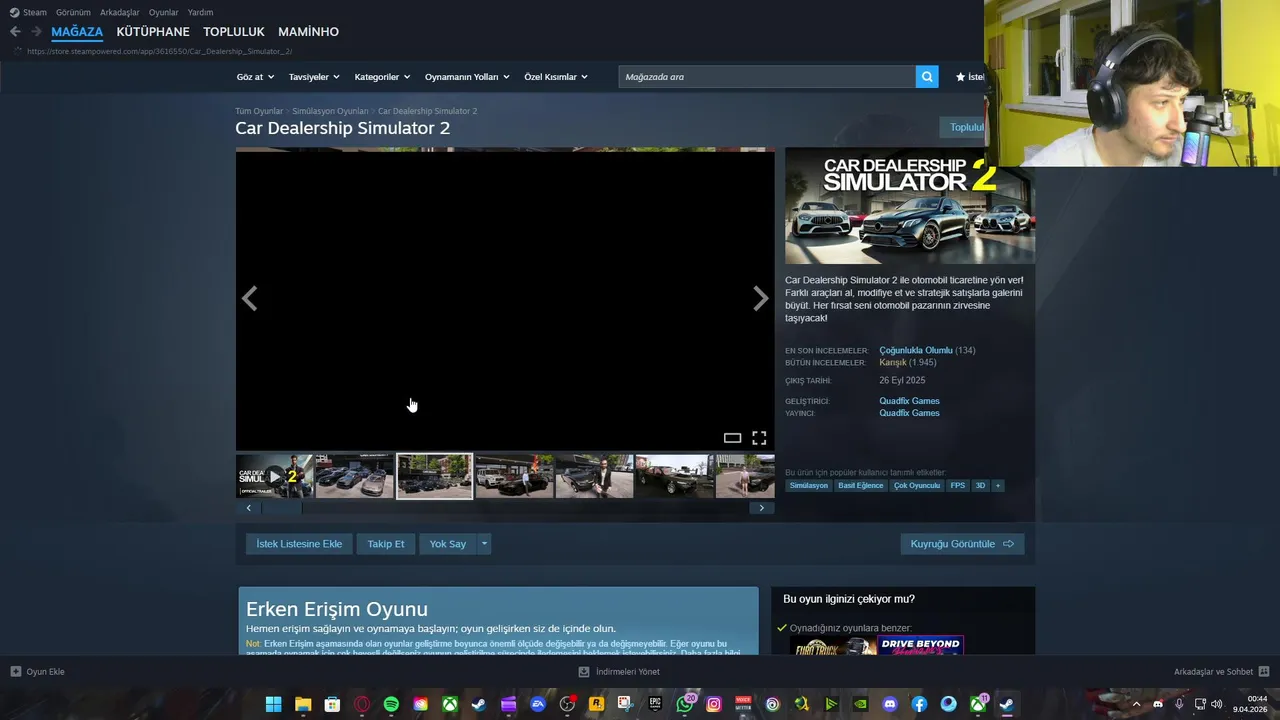Viewport: 1280px width, 720px height.
Task: Click the thumbnail strip scrollbar handle
Action: pos(281,508)
